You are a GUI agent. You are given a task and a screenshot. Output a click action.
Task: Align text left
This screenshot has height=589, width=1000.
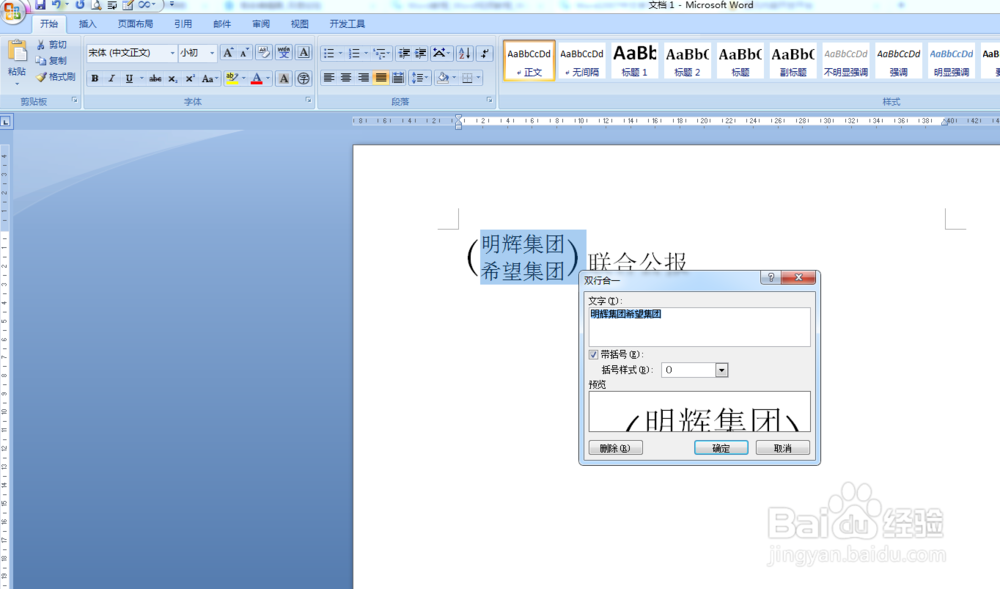329,78
